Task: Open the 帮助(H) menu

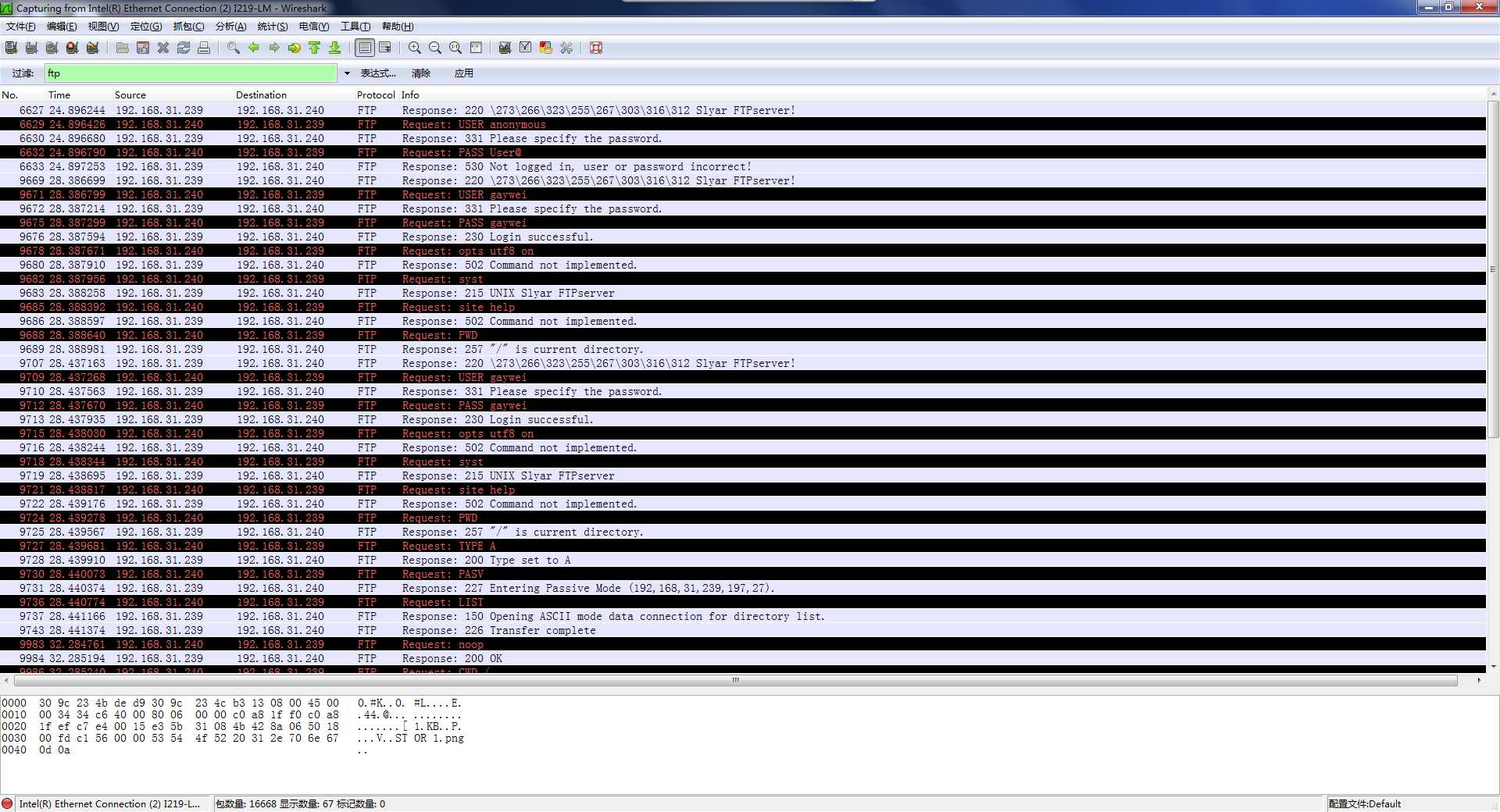Action: pos(398,27)
